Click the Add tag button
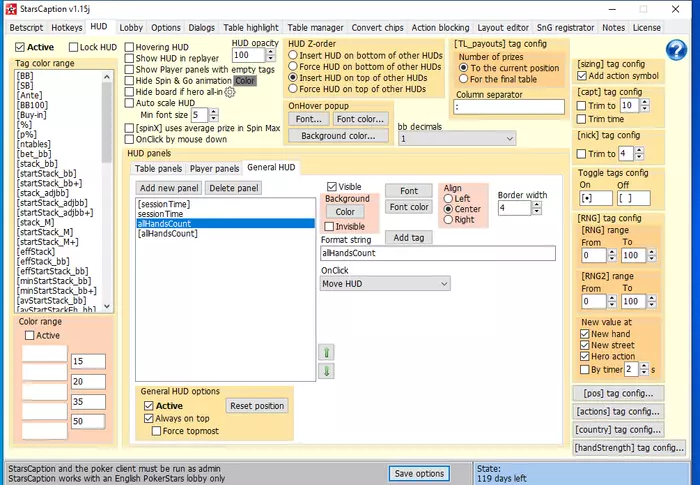The width and height of the screenshot is (700, 485). pyautogui.click(x=408, y=238)
